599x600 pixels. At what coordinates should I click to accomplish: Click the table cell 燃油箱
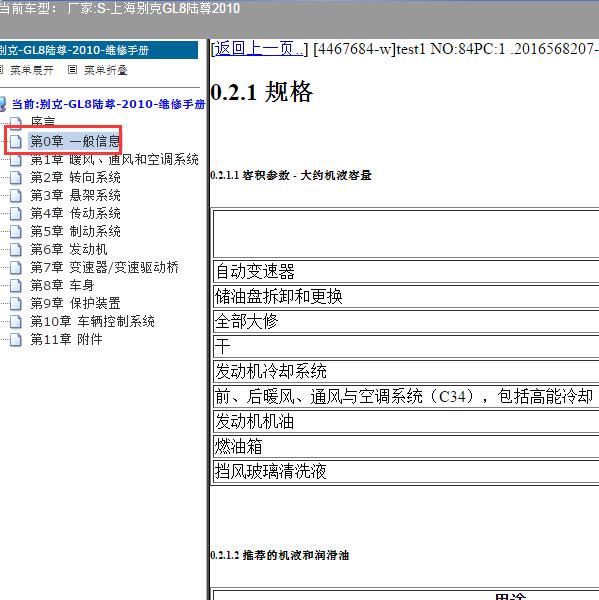(x=406, y=446)
